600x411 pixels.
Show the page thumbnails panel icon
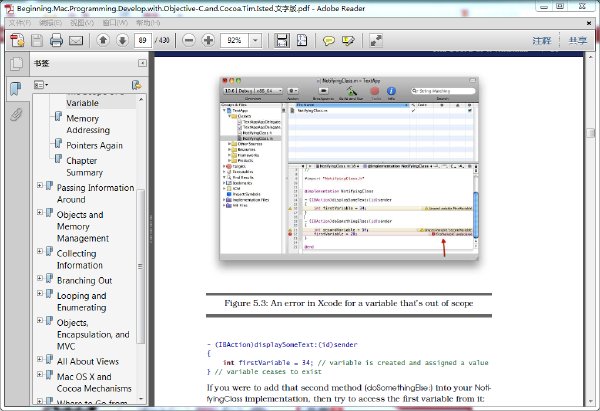click(x=16, y=64)
